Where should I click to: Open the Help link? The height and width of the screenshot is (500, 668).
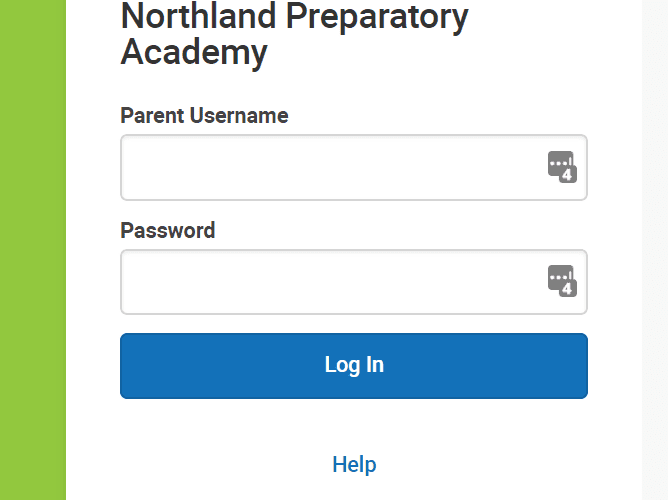[x=354, y=464]
